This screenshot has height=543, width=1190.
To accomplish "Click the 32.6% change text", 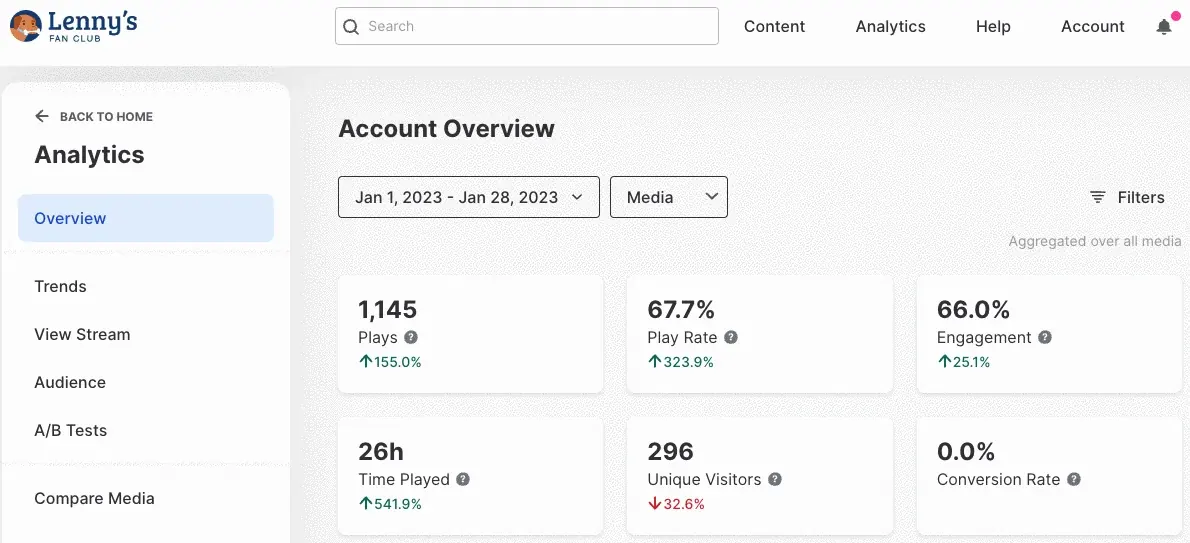I will click(684, 504).
